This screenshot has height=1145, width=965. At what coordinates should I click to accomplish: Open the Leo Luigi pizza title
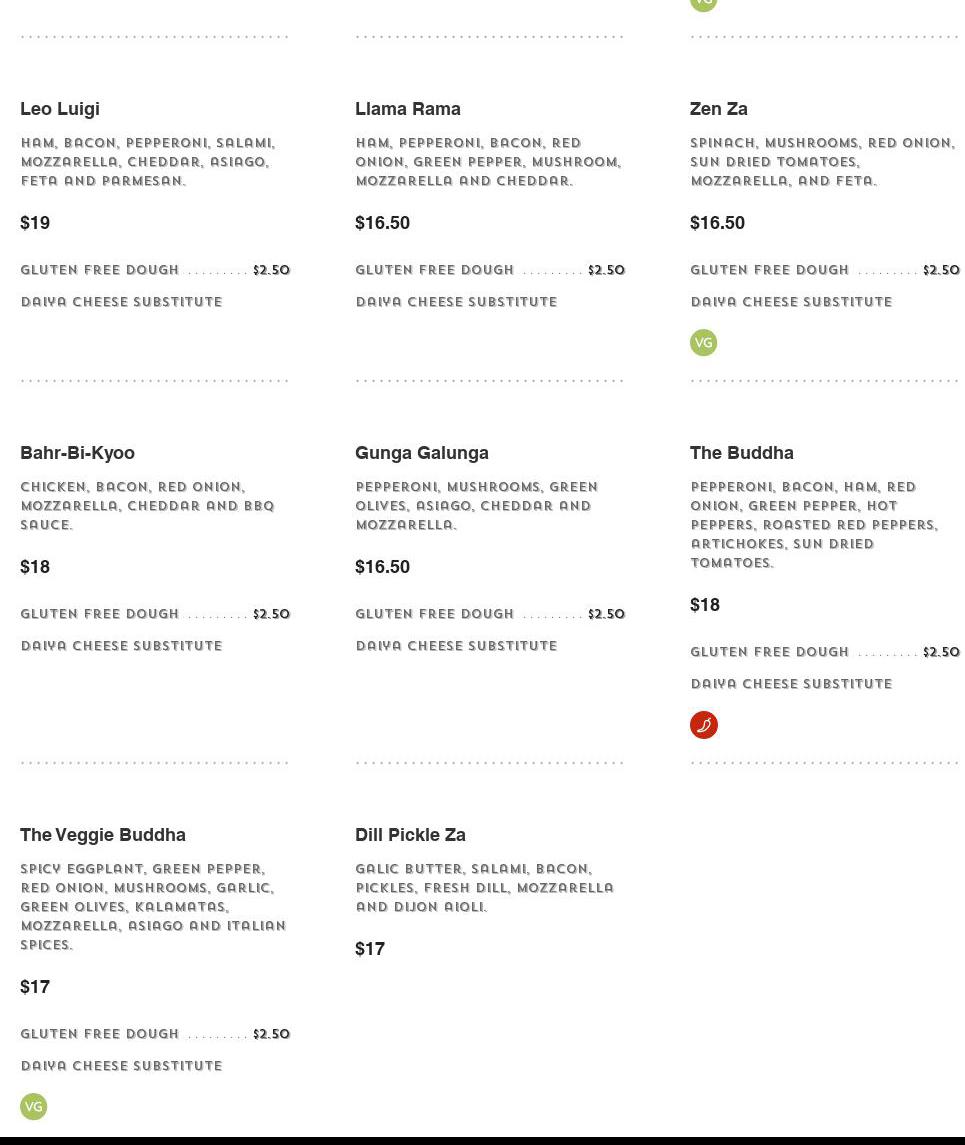pyautogui.click(x=60, y=109)
